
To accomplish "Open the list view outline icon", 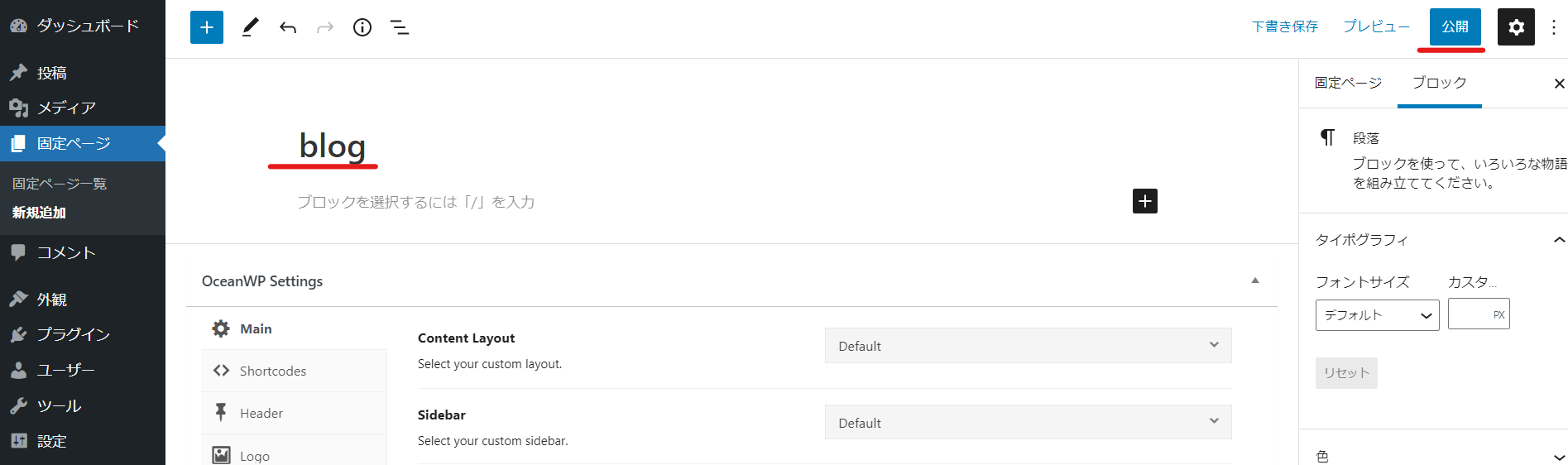I will click(400, 27).
